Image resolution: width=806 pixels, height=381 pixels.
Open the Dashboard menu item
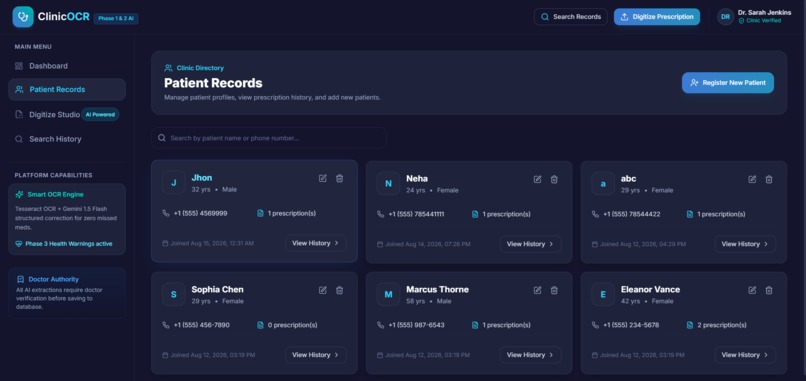(67, 66)
